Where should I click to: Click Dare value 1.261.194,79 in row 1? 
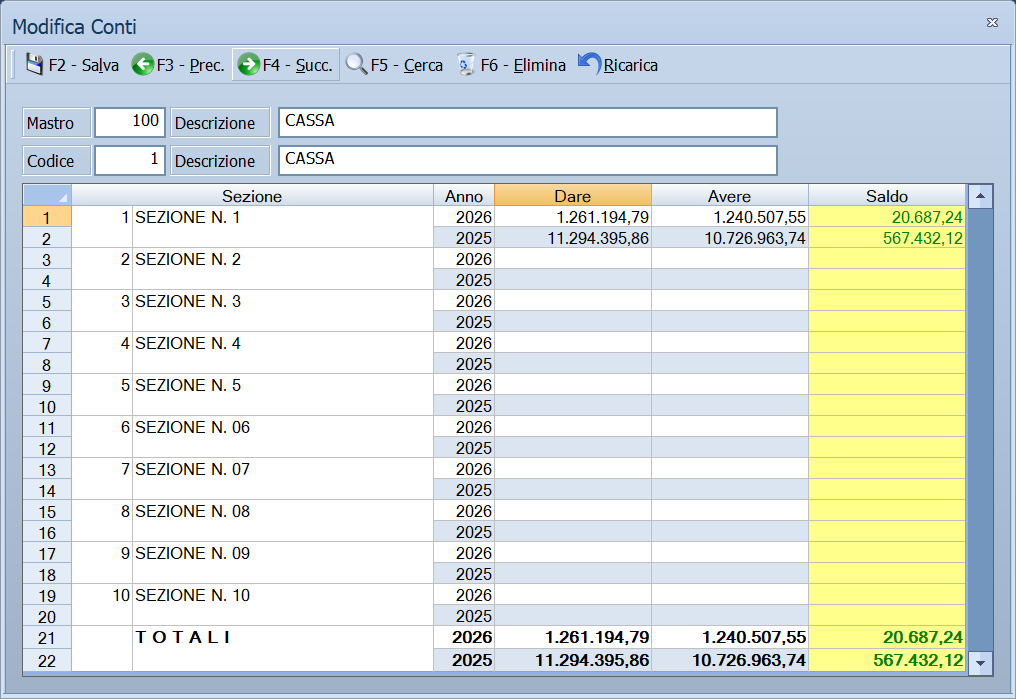573,217
